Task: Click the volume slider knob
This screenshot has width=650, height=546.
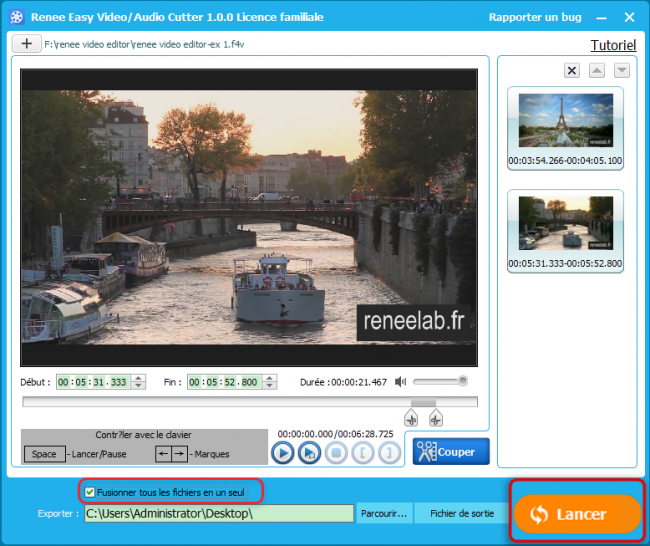Action: coord(463,381)
